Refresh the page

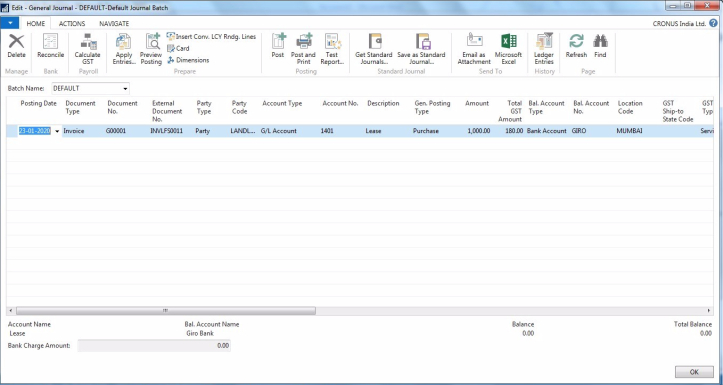[x=576, y=46]
